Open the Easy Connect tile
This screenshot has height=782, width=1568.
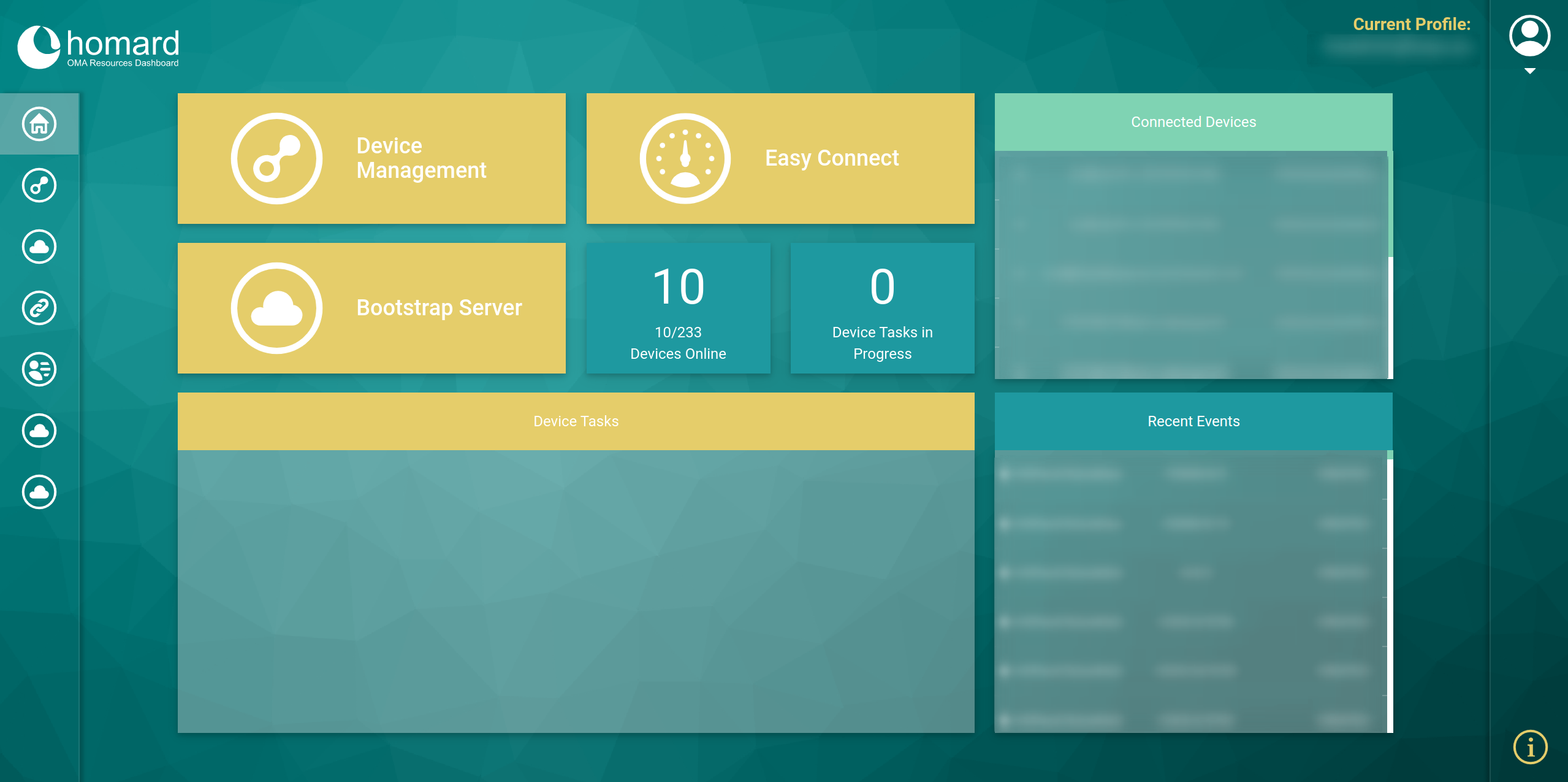click(780, 158)
